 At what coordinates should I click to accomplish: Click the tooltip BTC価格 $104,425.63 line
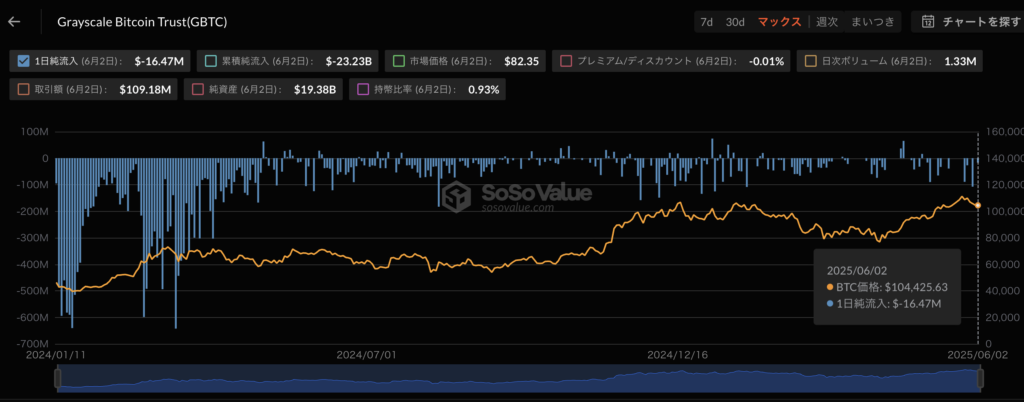click(887, 287)
